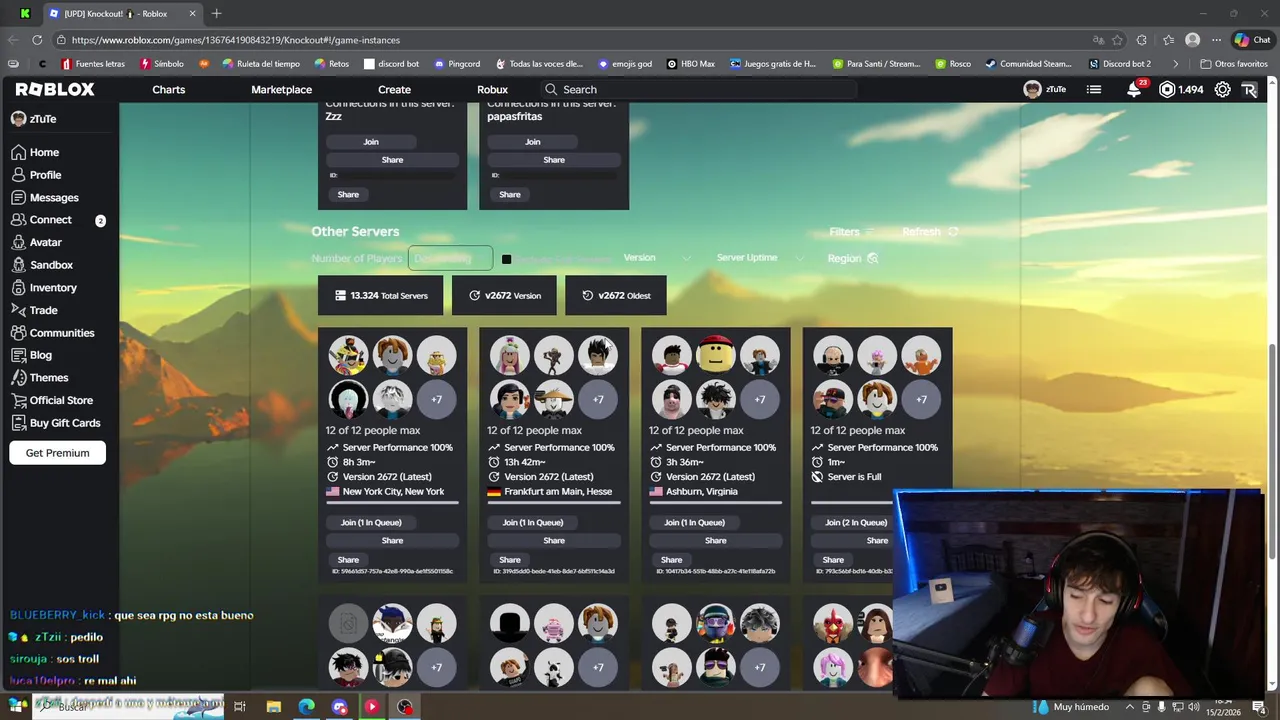The image size is (1280, 720).
Task: Open Messages in left sidebar
Action: pos(45,197)
